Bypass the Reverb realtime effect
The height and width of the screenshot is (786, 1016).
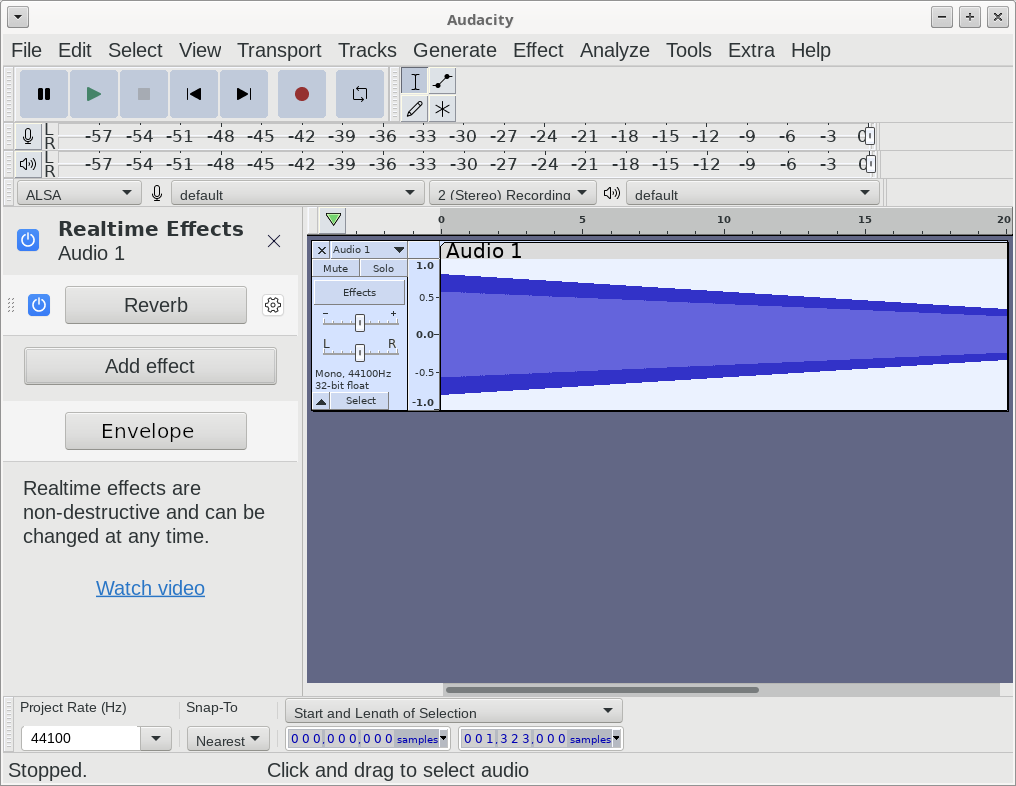pyautogui.click(x=39, y=305)
